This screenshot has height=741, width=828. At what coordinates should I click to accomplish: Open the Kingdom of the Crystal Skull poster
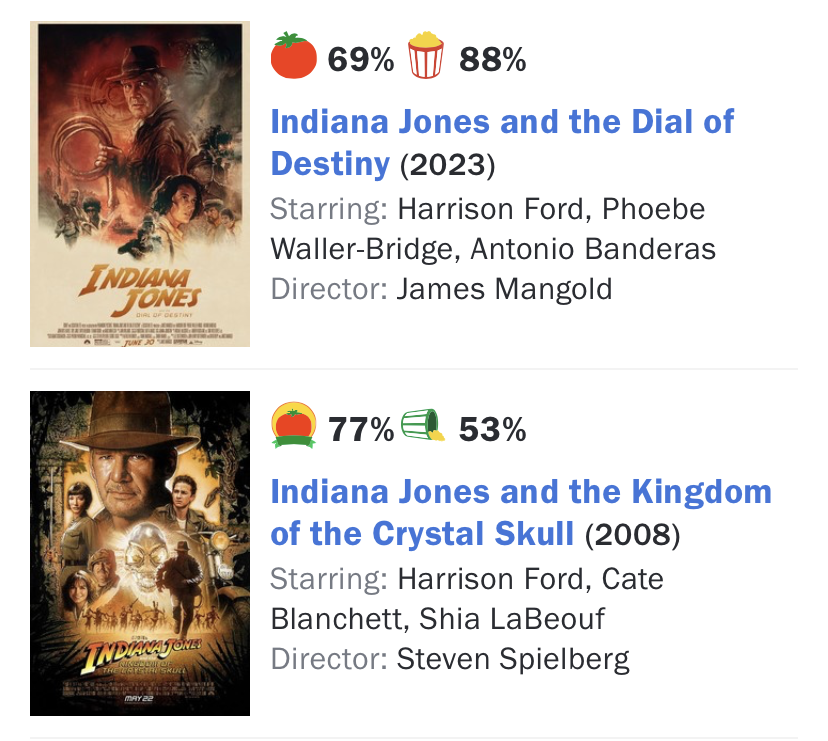pos(140,553)
